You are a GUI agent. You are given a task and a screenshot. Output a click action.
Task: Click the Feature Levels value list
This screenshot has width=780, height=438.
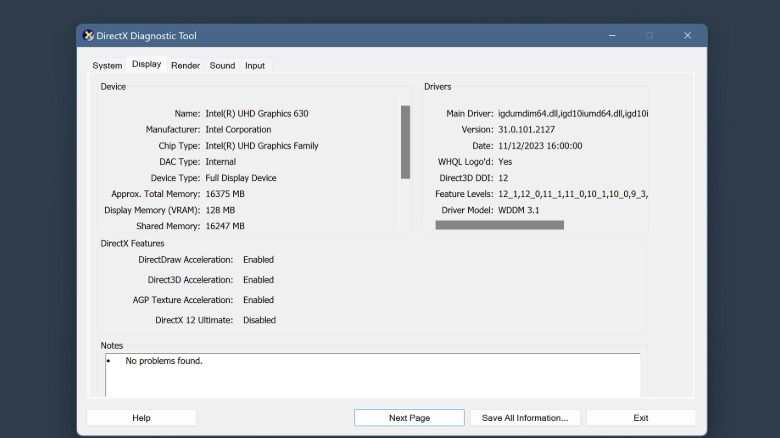573,194
